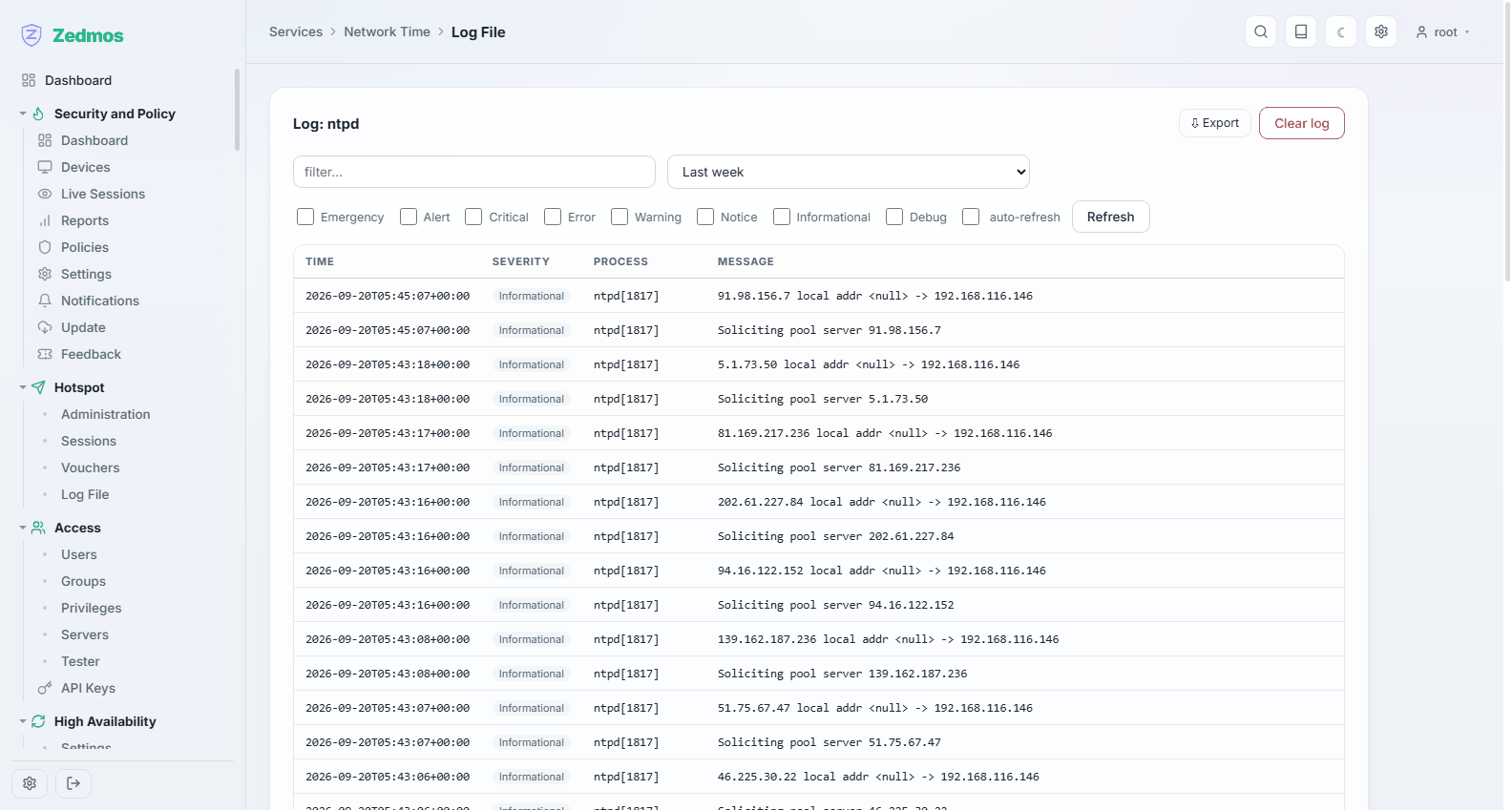Click the Zedmos shield logo
The image size is (1512, 810).
point(31,35)
